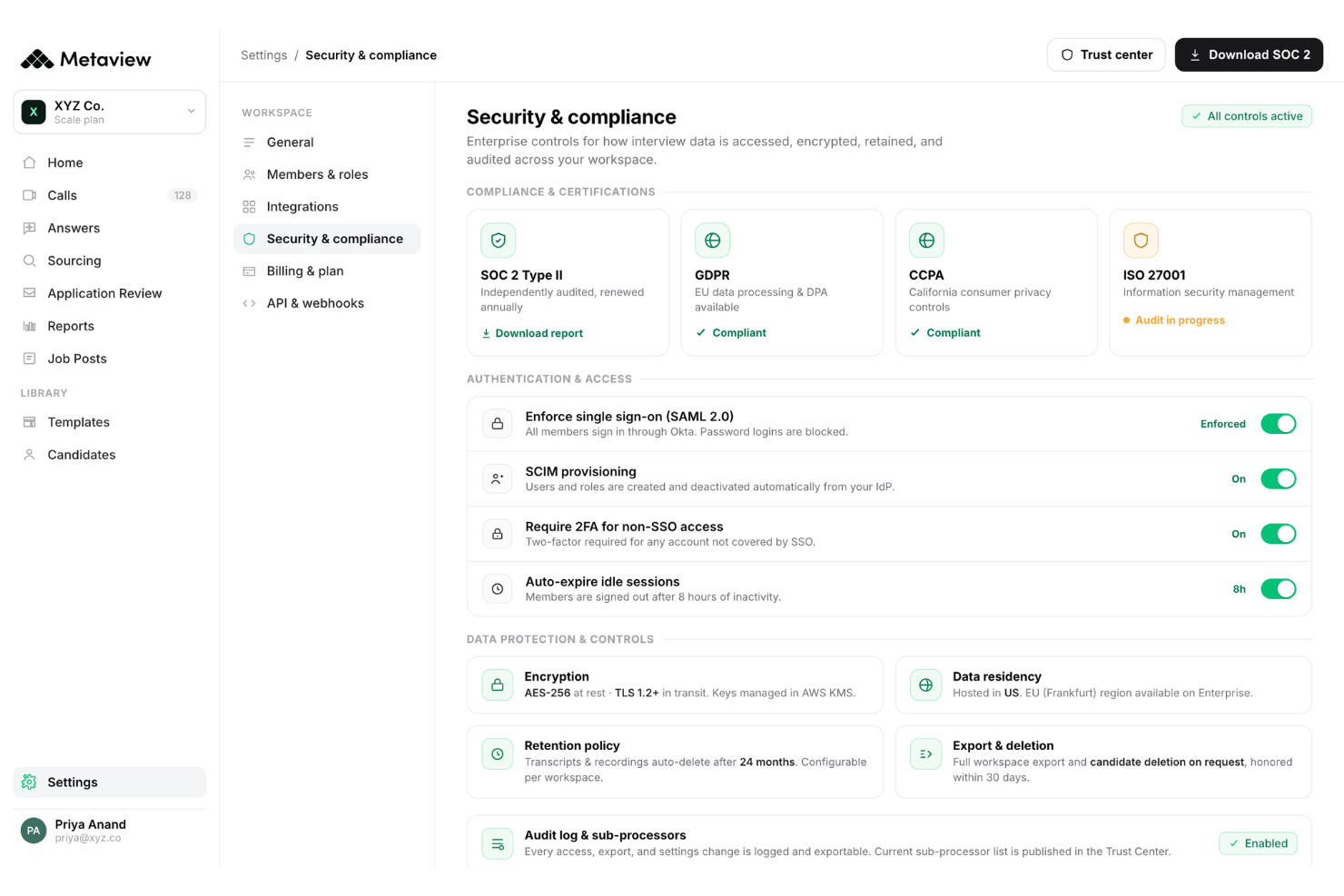Open the Reports page
The width and height of the screenshot is (1344, 896).
tap(110, 326)
